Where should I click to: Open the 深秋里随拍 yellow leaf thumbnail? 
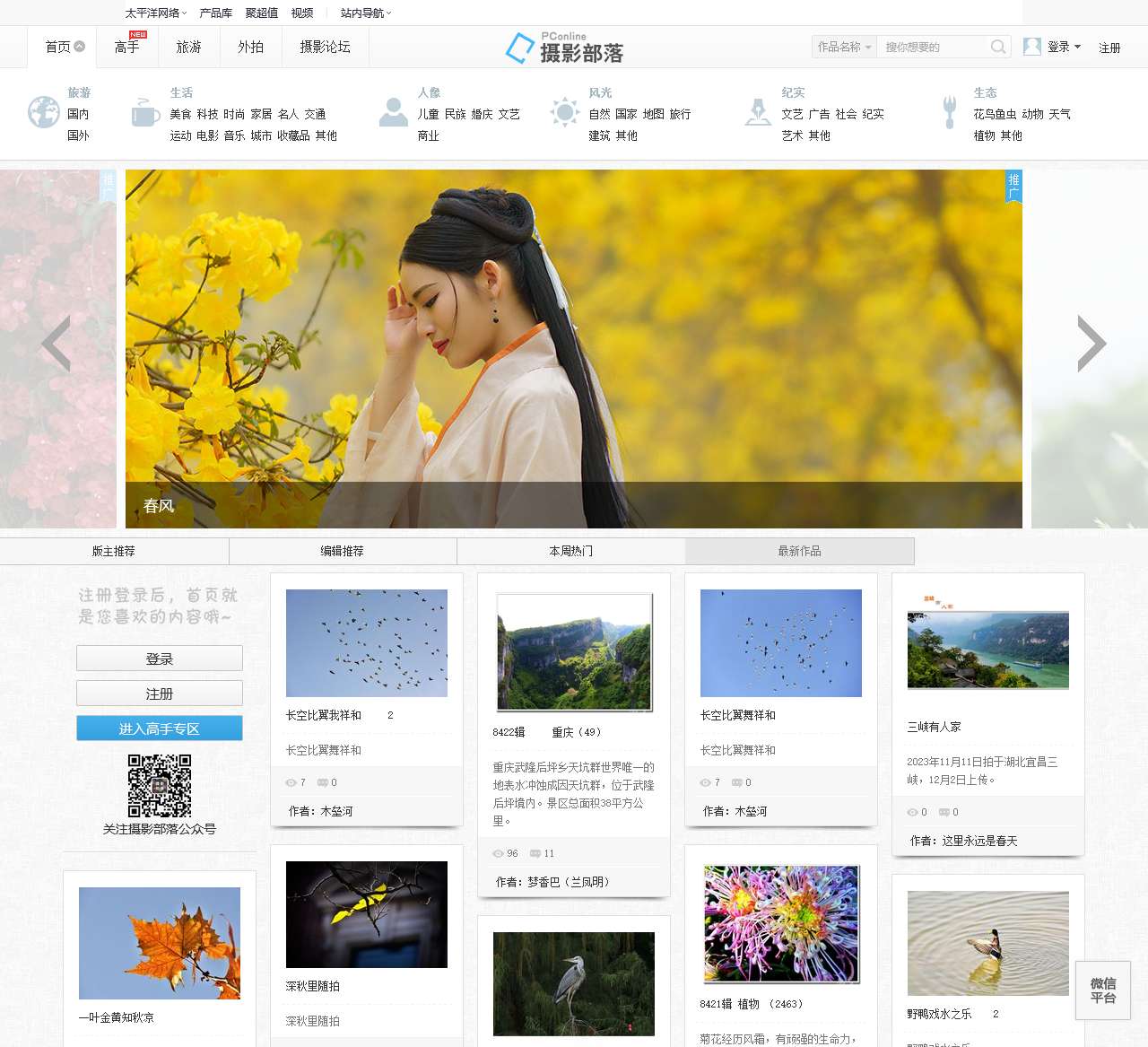[367, 914]
